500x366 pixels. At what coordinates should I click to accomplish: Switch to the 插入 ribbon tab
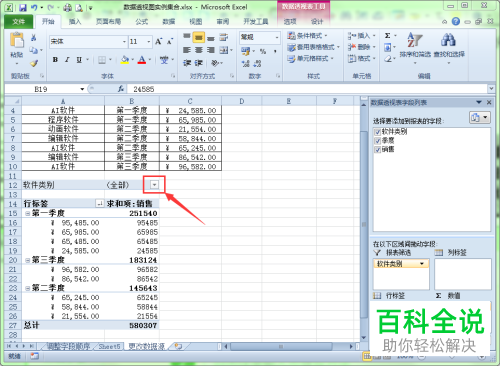[x=75, y=22]
